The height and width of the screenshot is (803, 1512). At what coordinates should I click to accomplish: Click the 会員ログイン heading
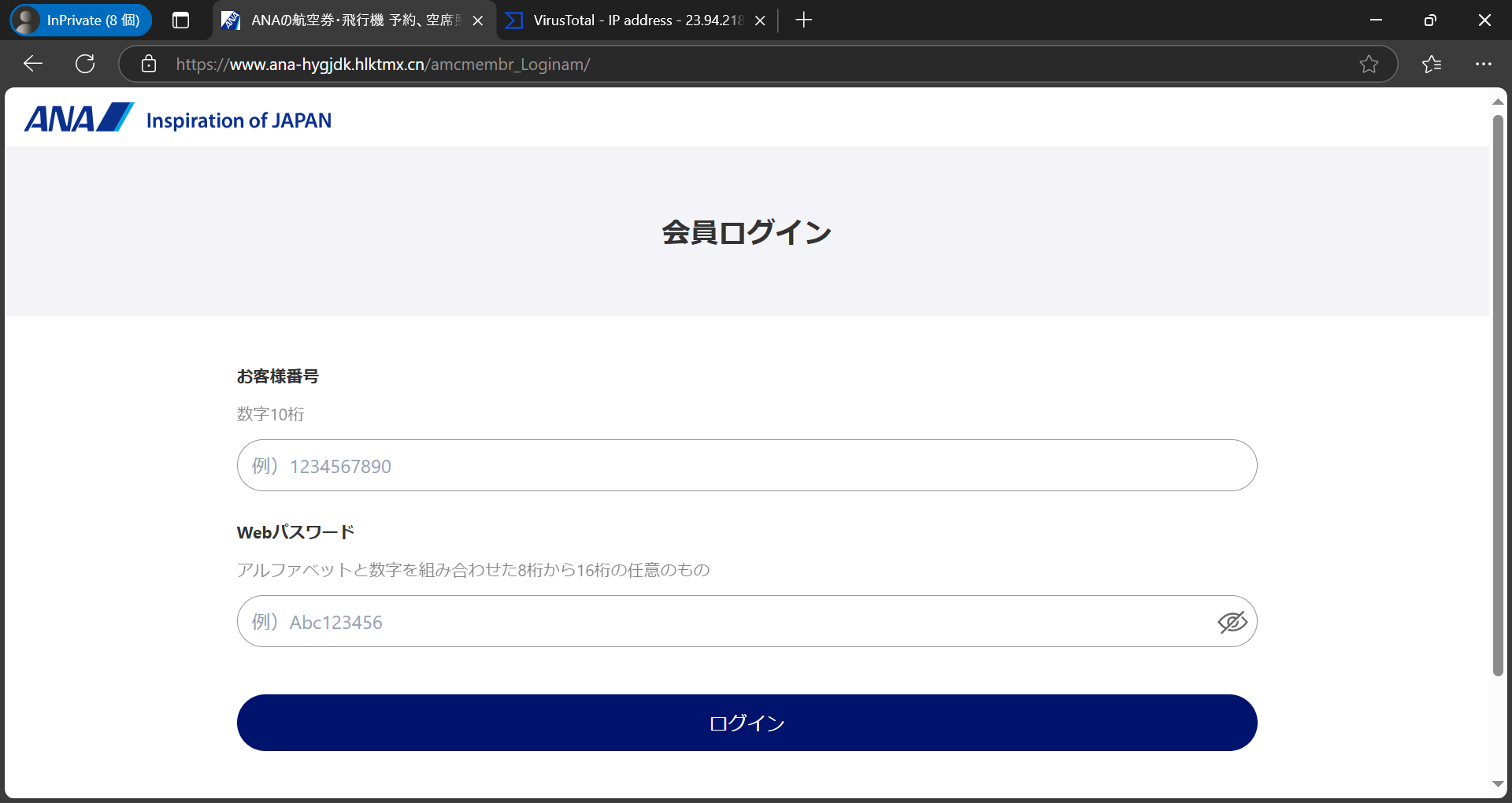747,232
